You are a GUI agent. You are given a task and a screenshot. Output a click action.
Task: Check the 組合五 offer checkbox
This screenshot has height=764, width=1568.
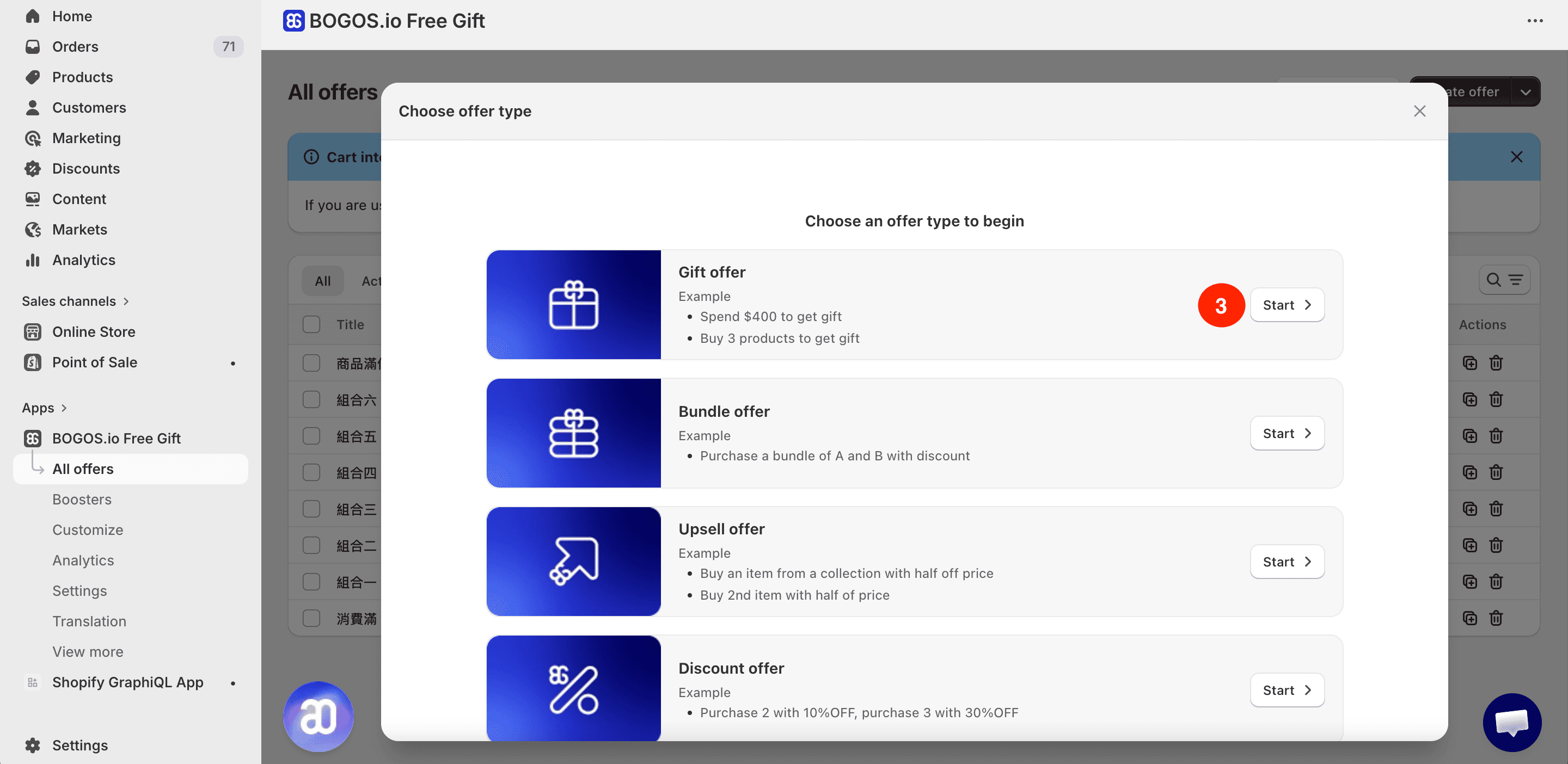(x=311, y=436)
